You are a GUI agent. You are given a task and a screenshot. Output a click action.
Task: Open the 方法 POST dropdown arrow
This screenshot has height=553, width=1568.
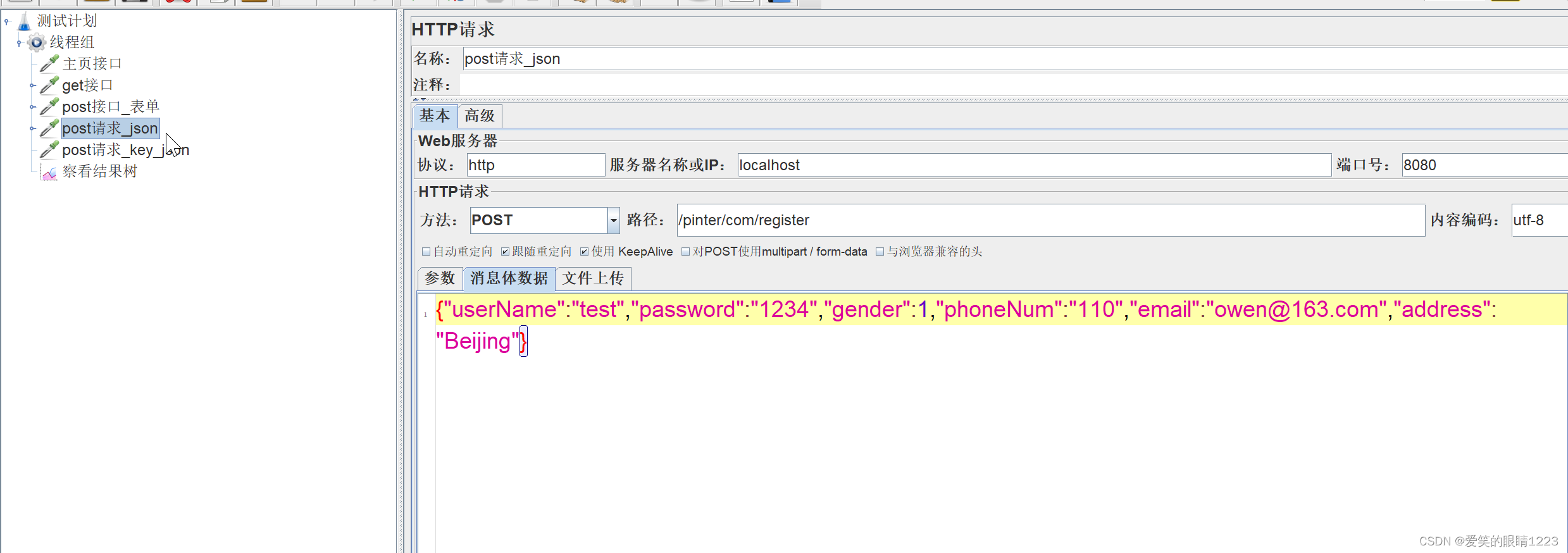(x=613, y=220)
